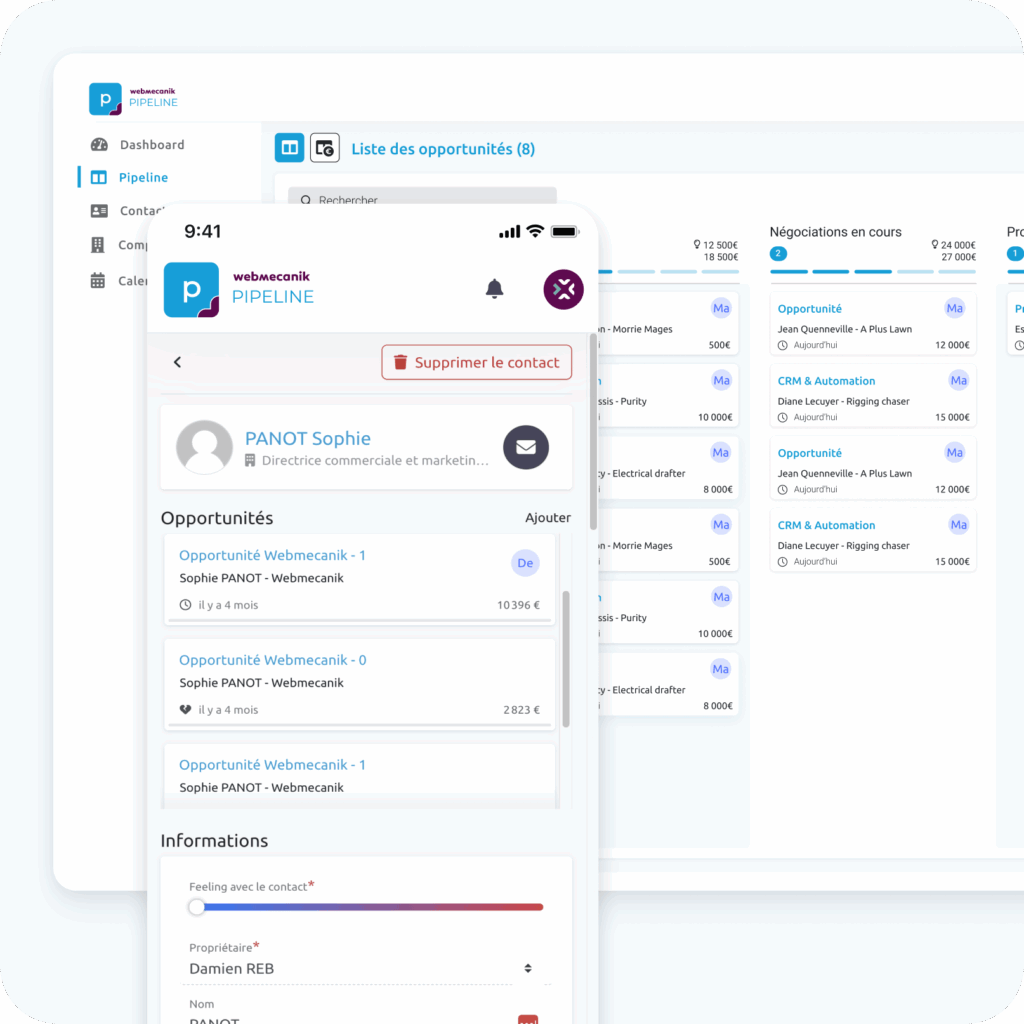Viewport: 1024px width, 1024px height.
Task: Click the Feeling avec le contact slider handle
Action: (x=197, y=907)
